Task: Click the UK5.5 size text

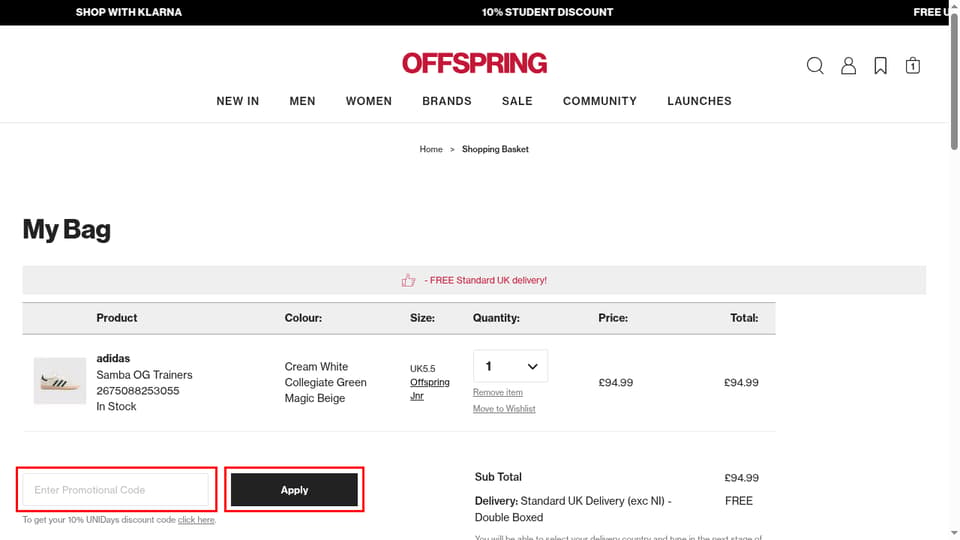Action: click(x=422, y=369)
